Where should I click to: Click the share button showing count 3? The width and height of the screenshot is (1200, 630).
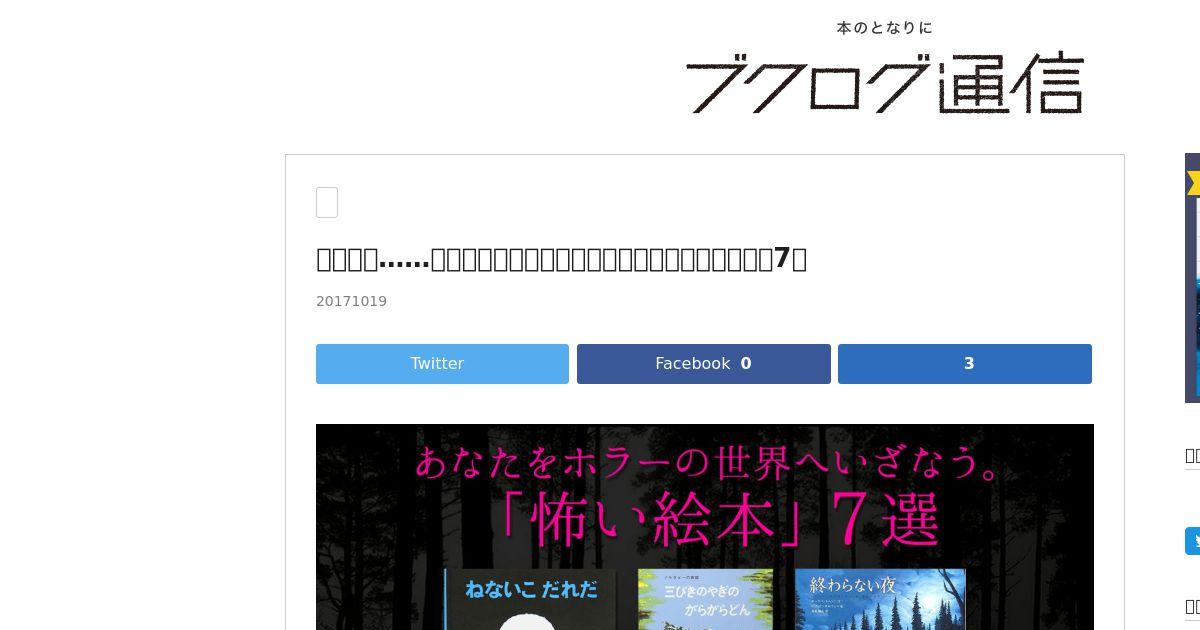[x=965, y=364]
